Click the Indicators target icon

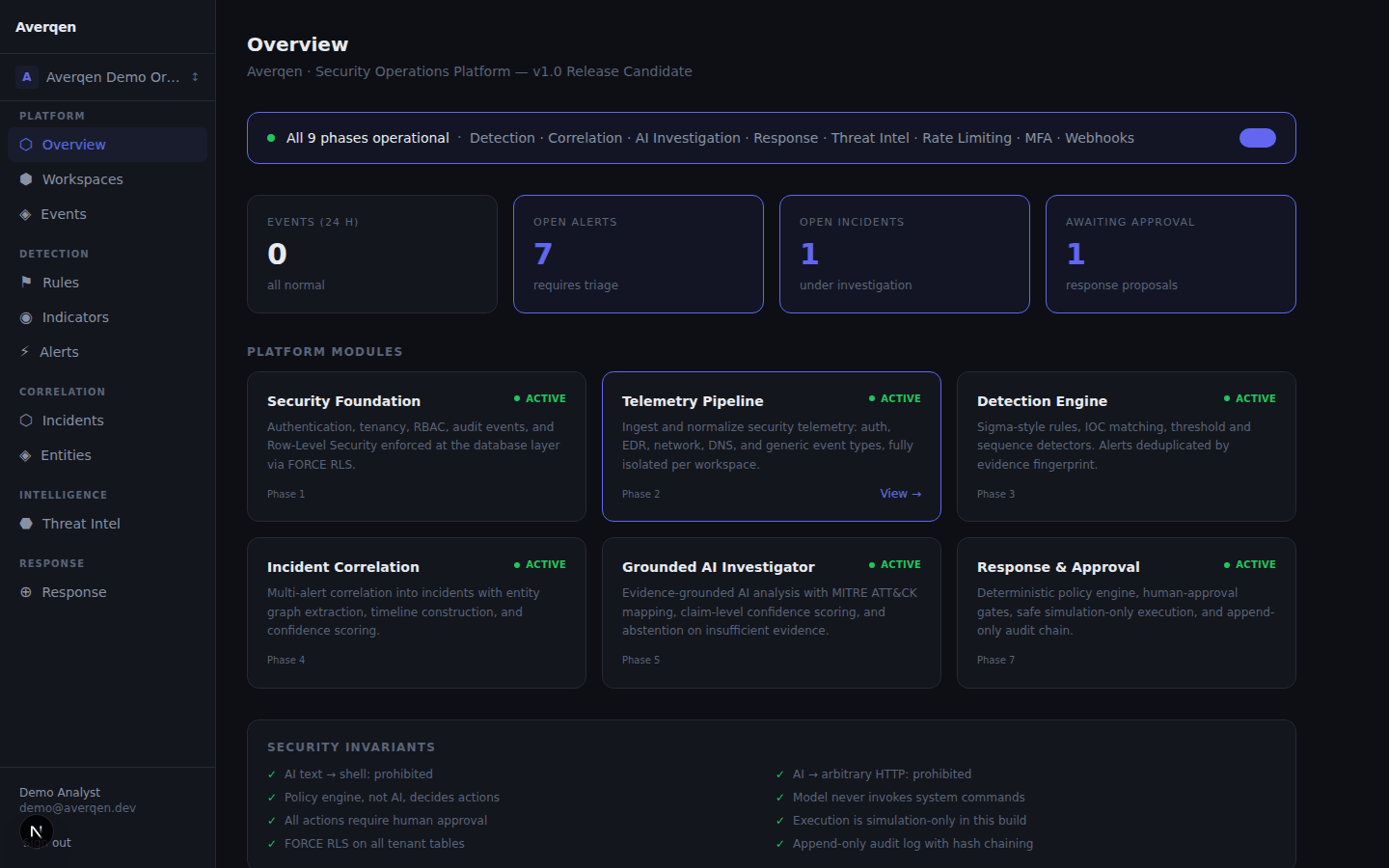26,317
